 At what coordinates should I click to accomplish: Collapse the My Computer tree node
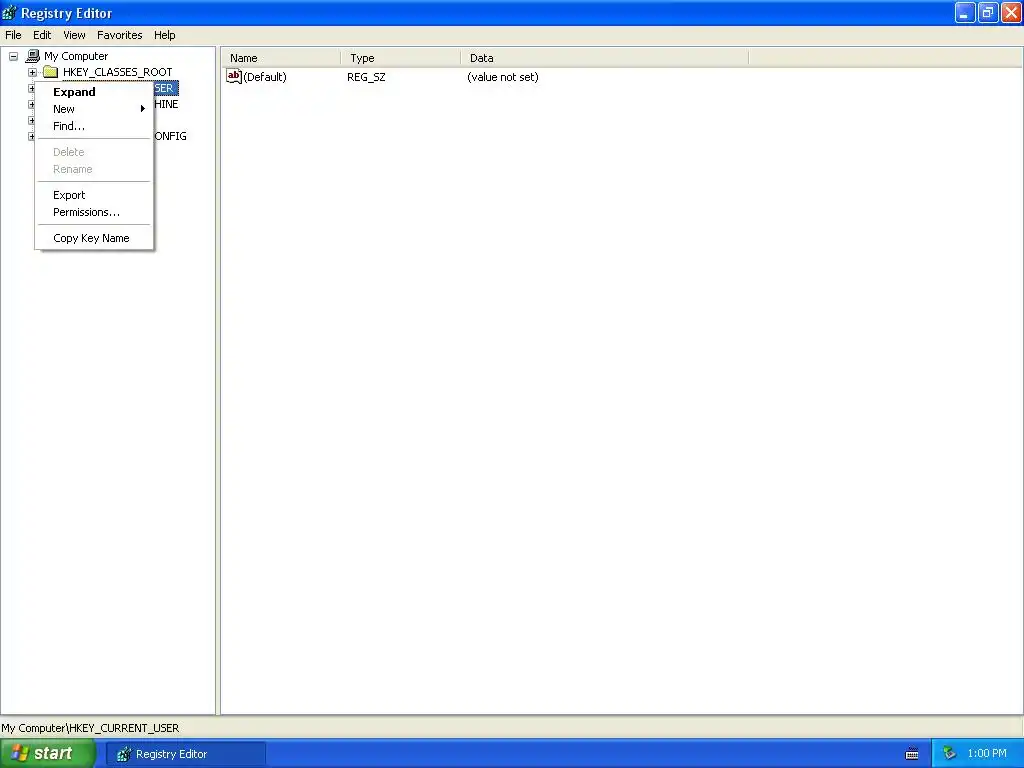[x=13, y=56]
